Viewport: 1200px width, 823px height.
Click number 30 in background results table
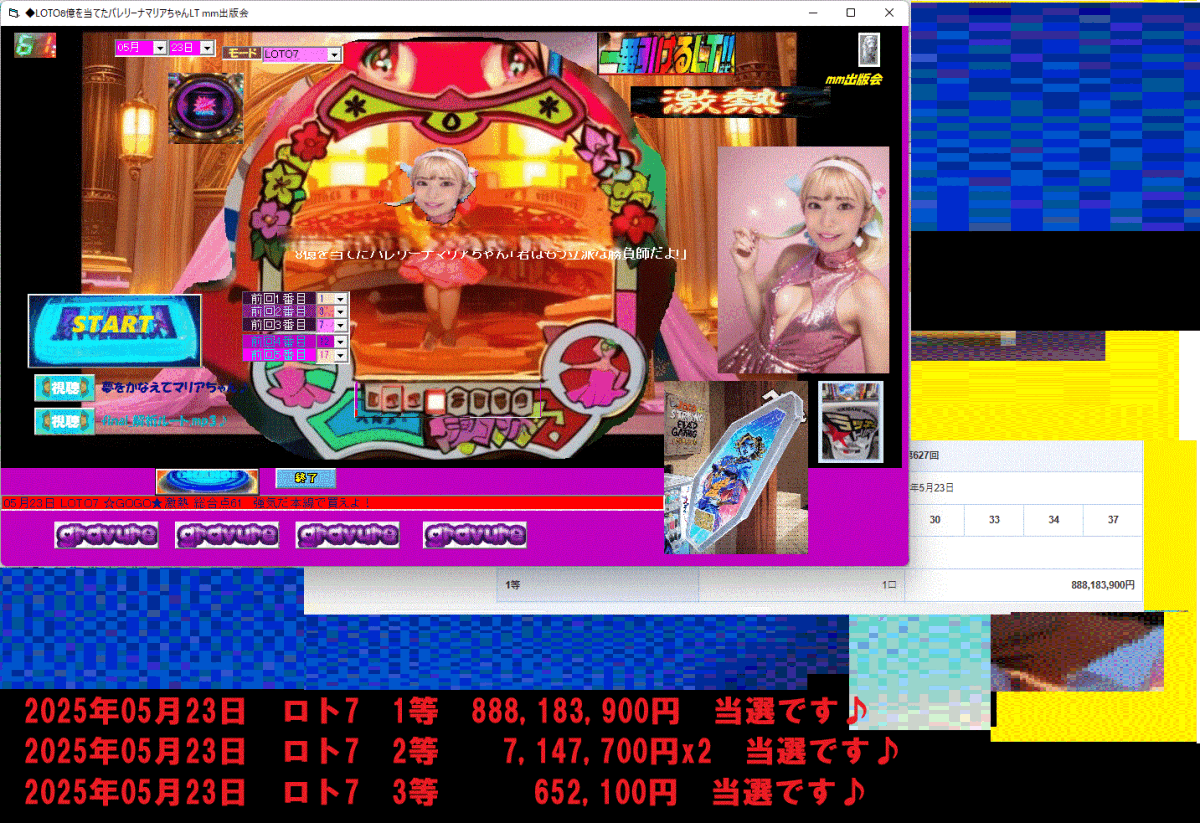tap(935, 520)
